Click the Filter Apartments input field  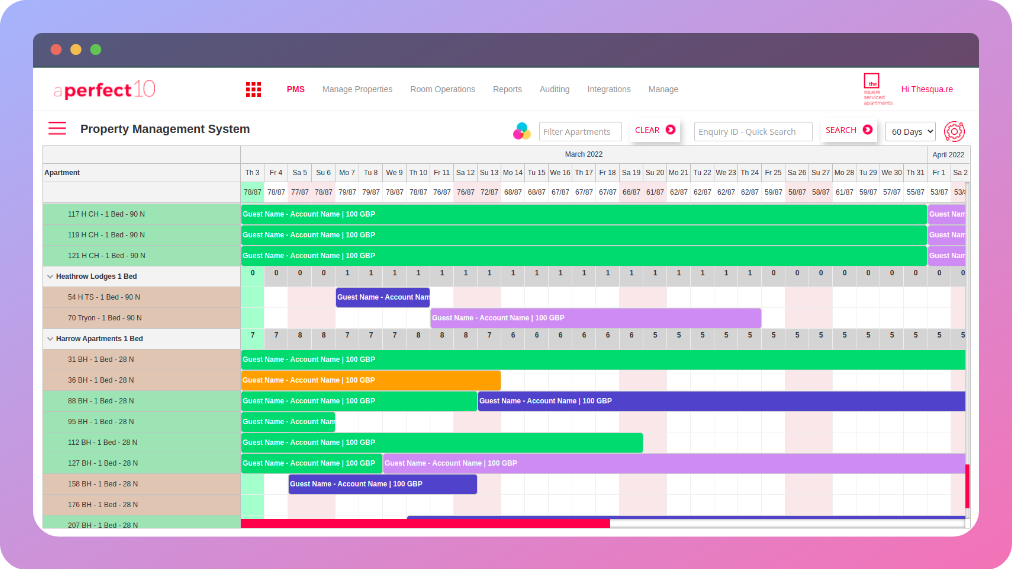point(580,132)
